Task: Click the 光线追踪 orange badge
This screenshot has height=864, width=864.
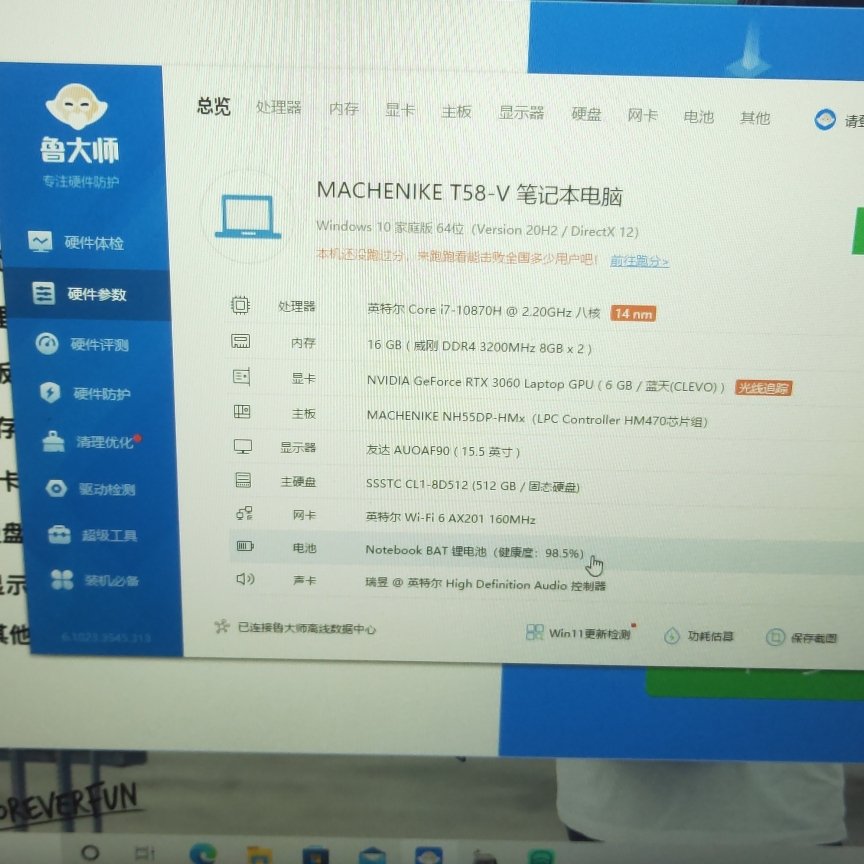Action: pos(763,388)
